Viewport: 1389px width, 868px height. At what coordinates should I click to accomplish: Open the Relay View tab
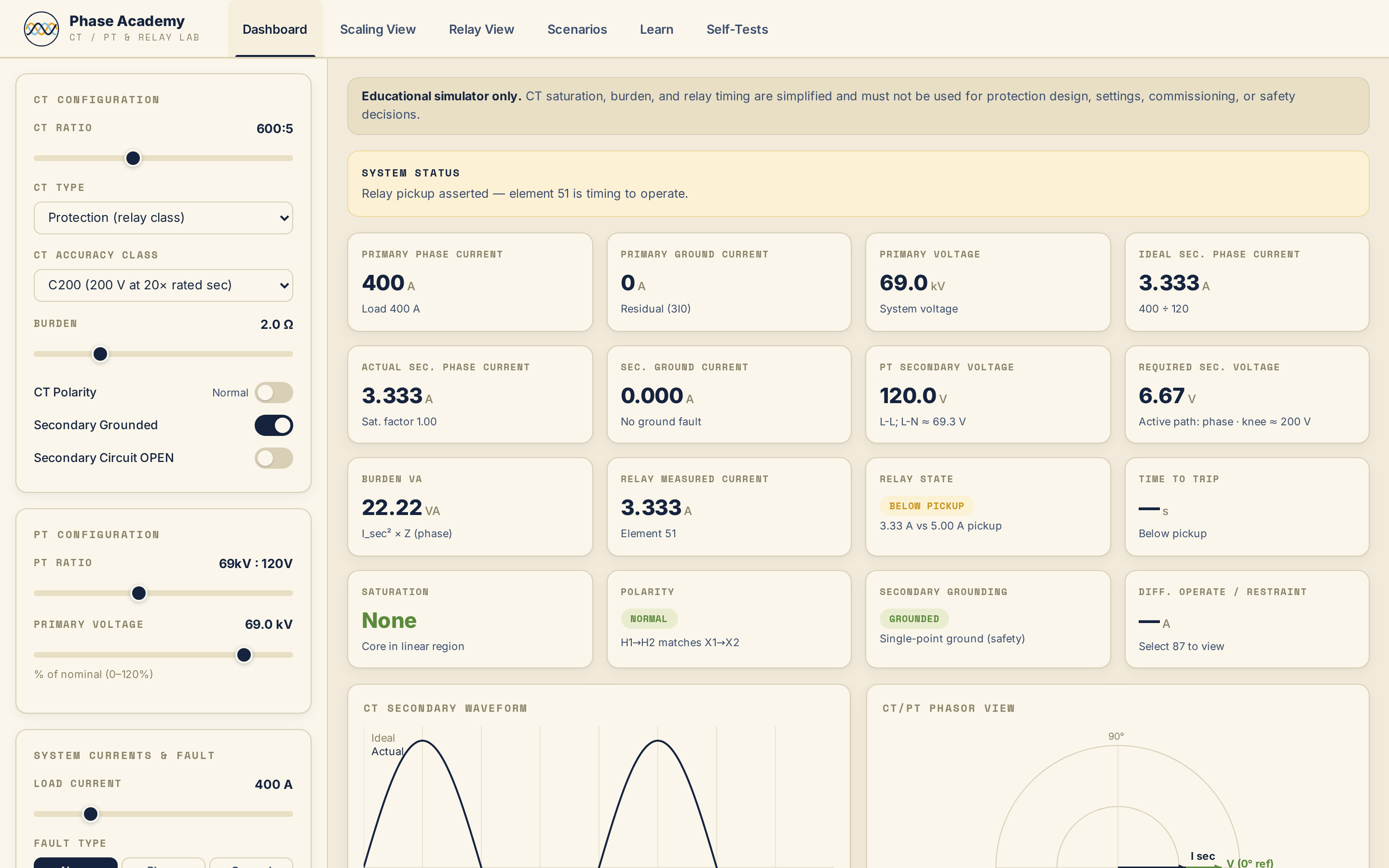click(x=481, y=29)
